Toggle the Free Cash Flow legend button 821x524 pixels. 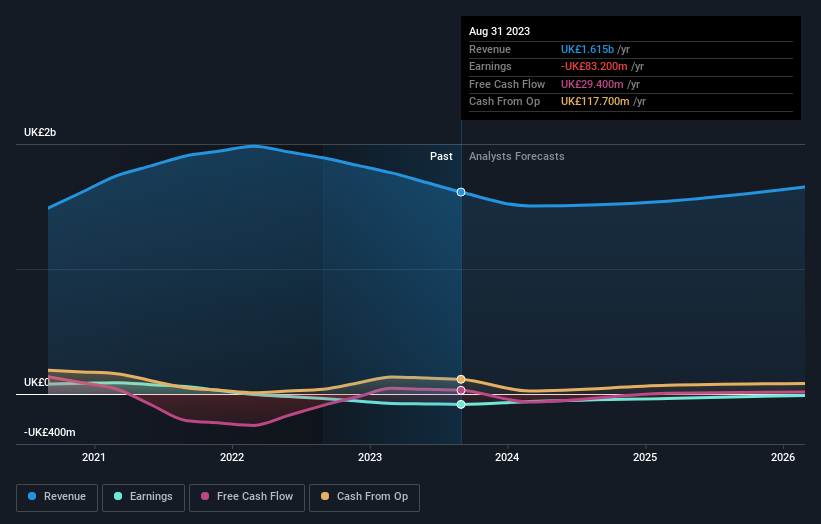click(x=247, y=497)
